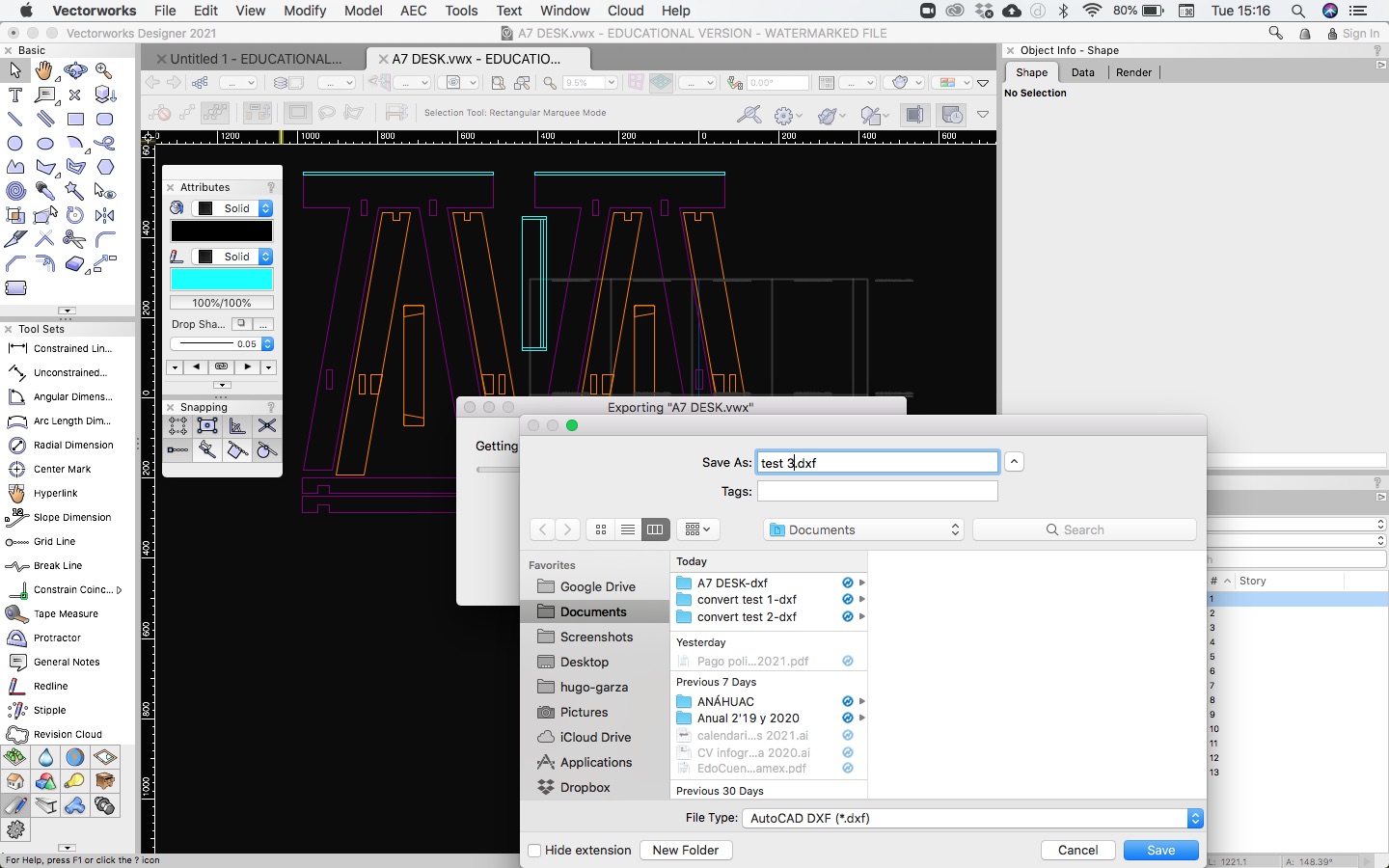The width and height of the screenshot is (1389, 868).
Task: Collapse the save dialog with chevron button
Action: point(1014,462)
